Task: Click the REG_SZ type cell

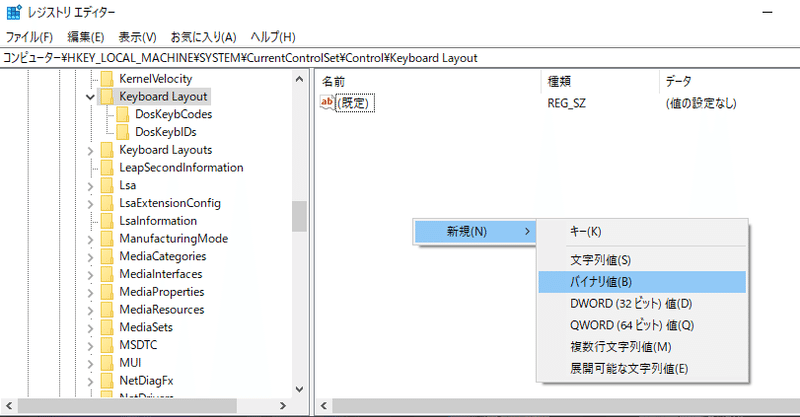Action: [567, 104]
